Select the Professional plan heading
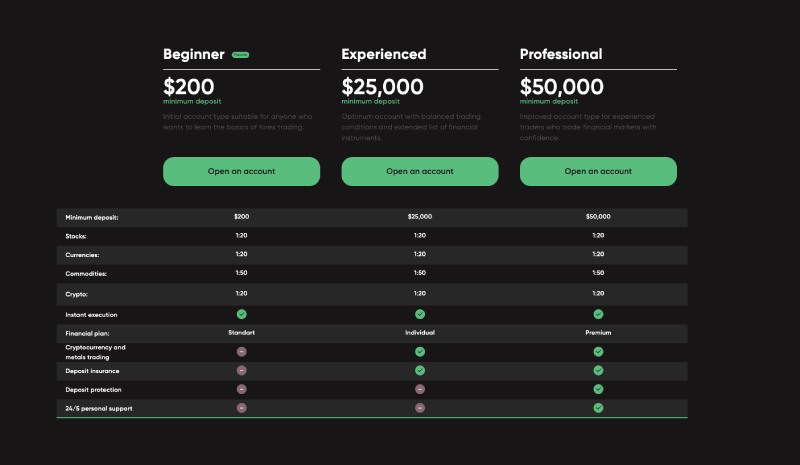 561,54
